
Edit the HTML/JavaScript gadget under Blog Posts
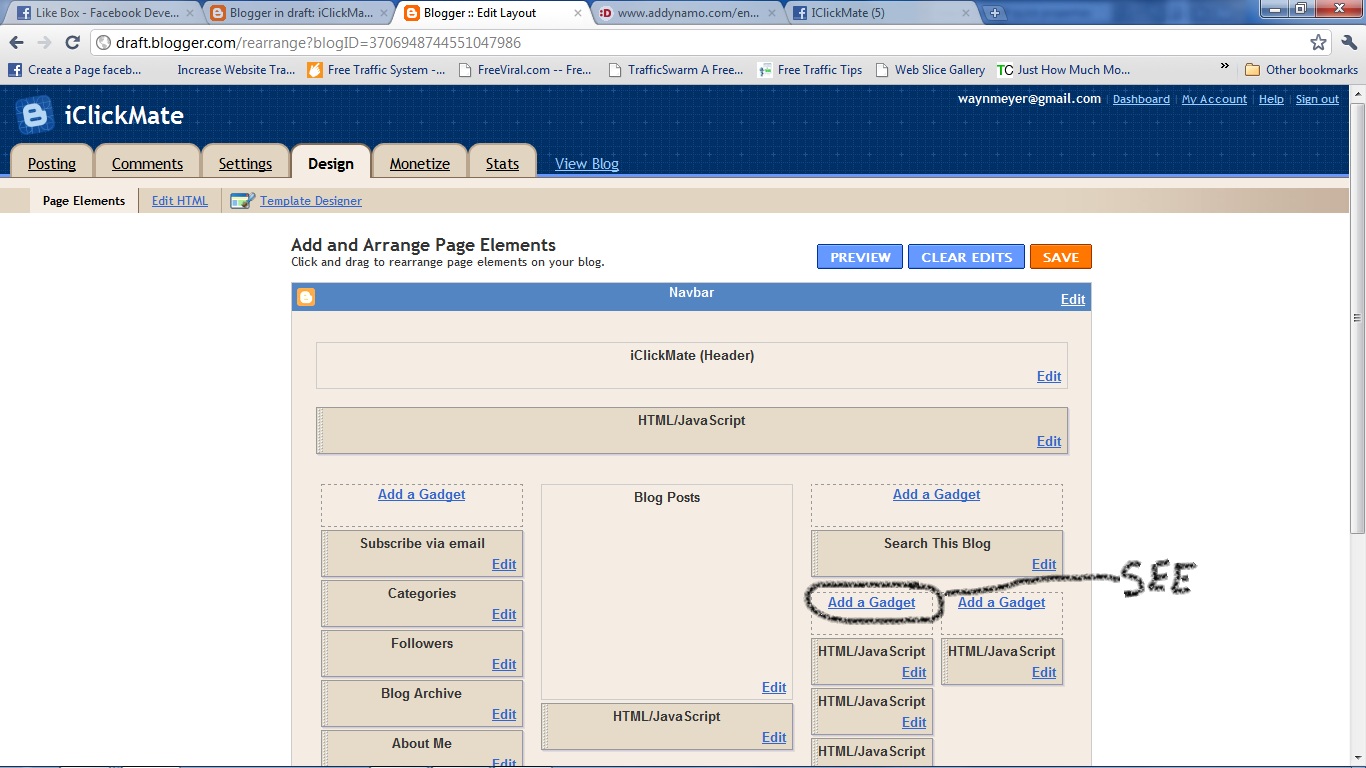[774, 738]
